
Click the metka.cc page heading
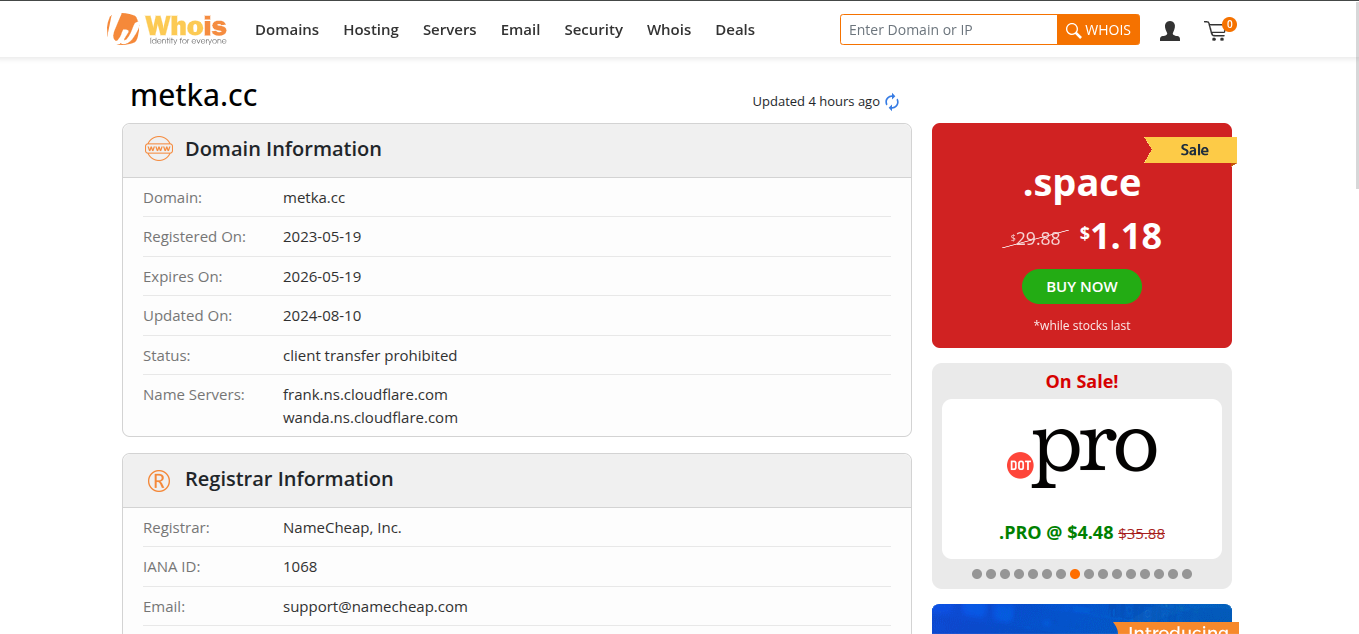194,96
